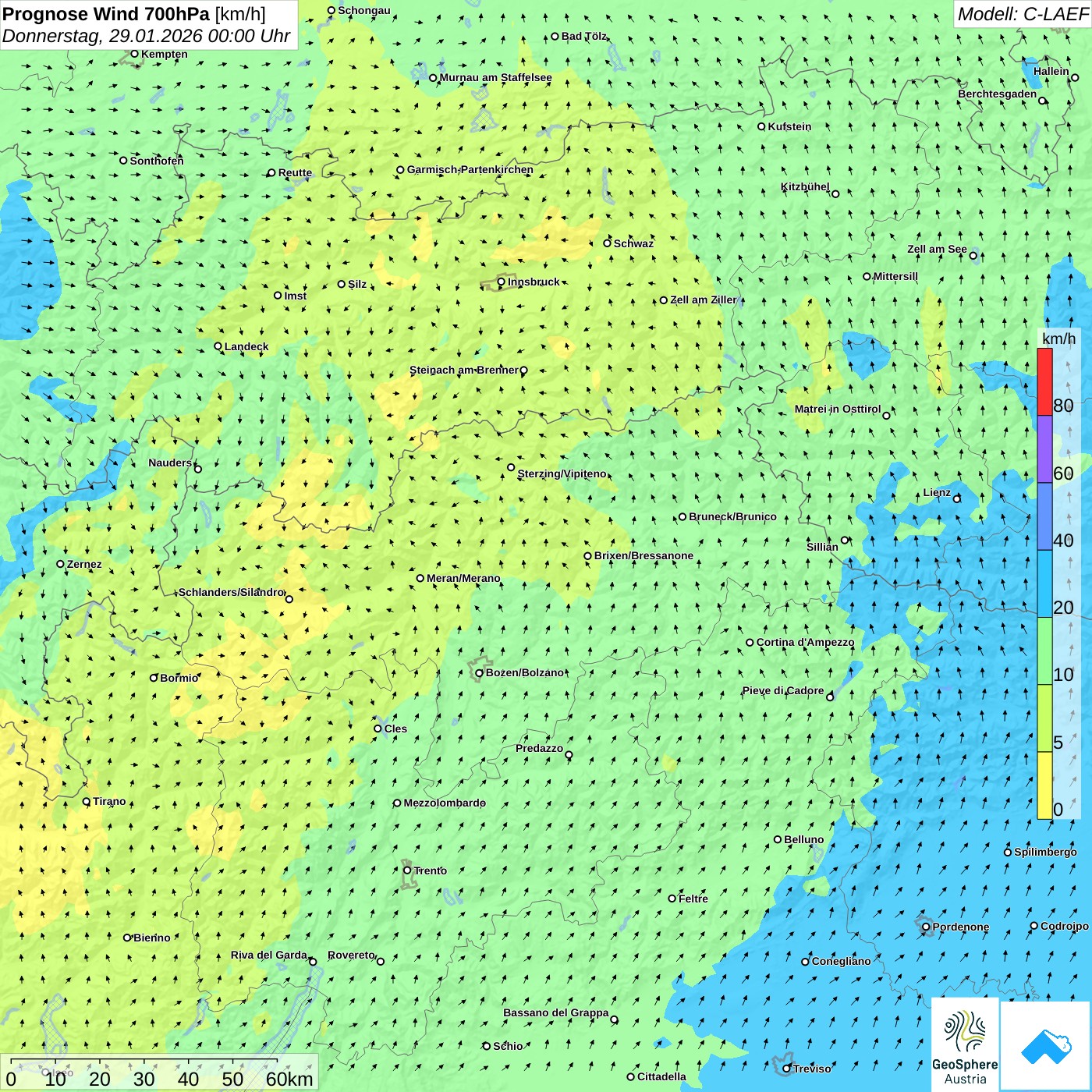Click the Kitzbühel label
This screenshot has height=1092, width=1092.
click(x=805, y=187)
